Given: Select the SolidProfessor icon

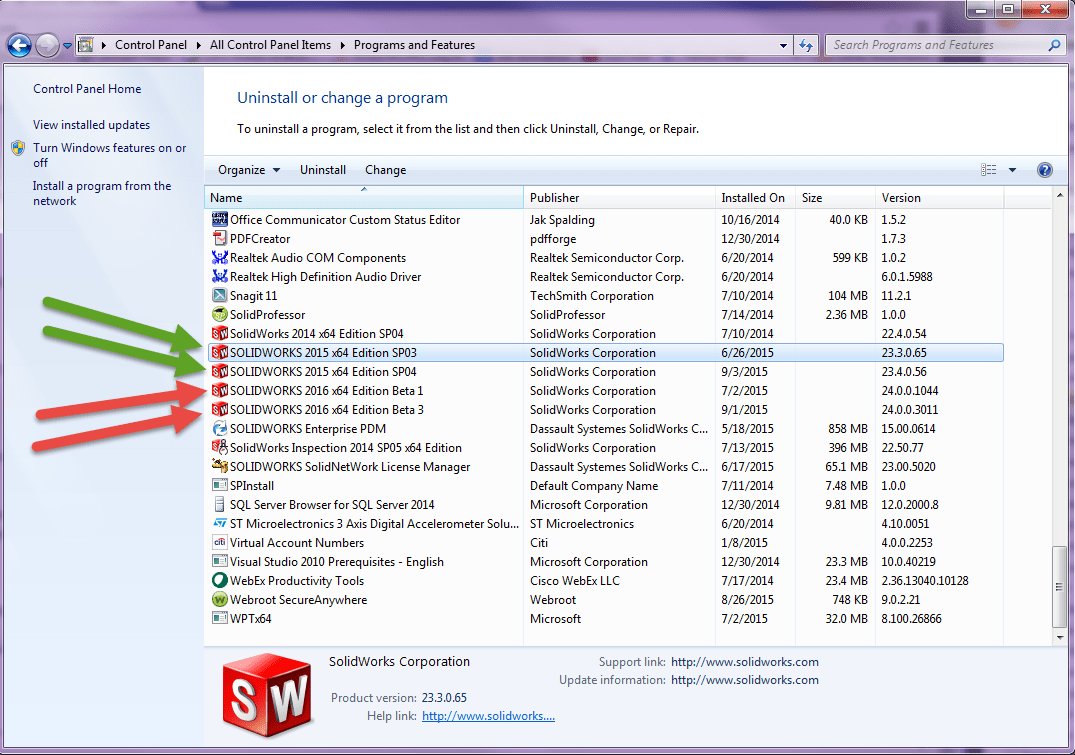Looking at the screenshot, I should [x=219, y=315].
